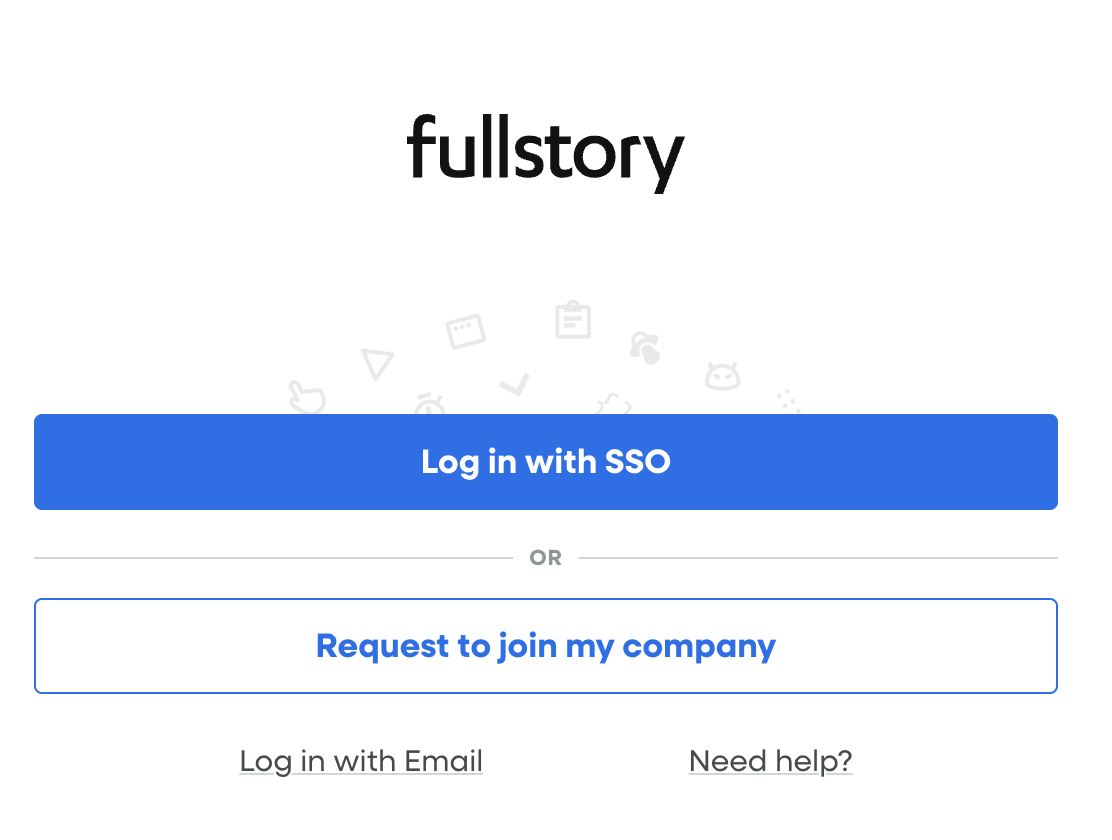The image size is (1112, 840).
Task: Click the scattered dots icon
Action: click(788, 400)
